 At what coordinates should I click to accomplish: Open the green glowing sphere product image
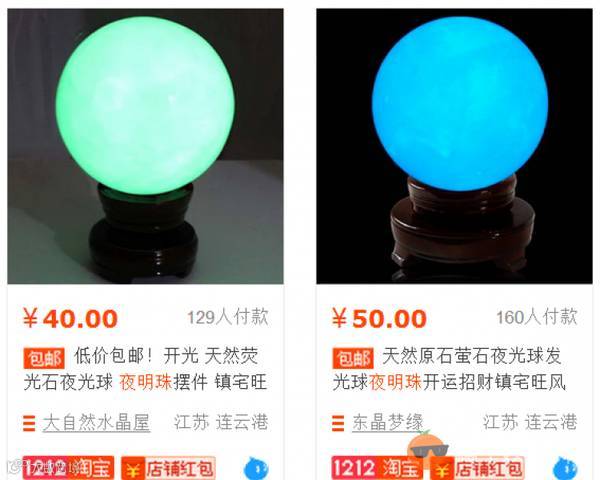(x=145, y=146)
